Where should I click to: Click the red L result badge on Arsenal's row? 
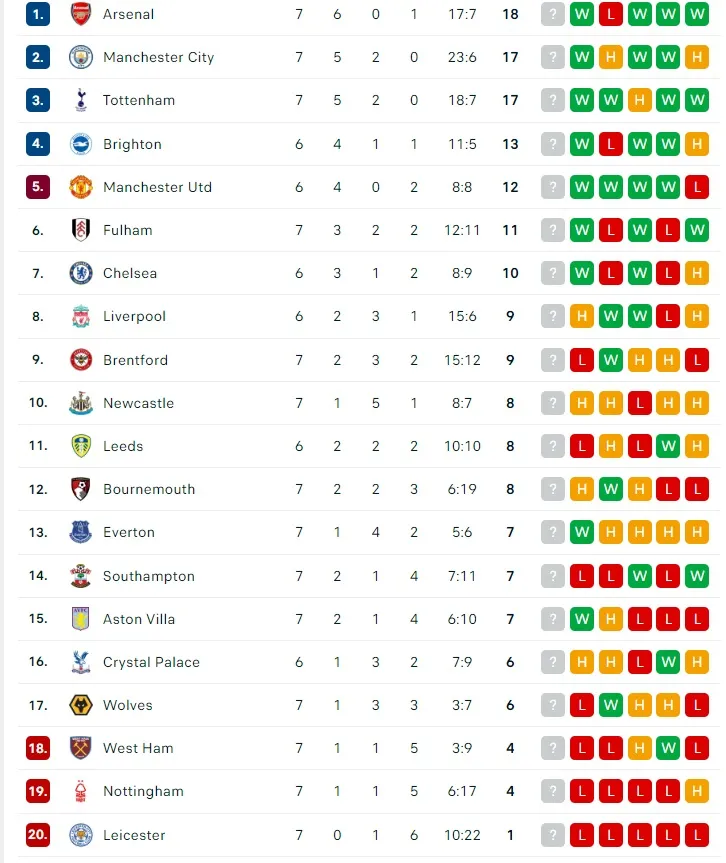tap(610, 14)
